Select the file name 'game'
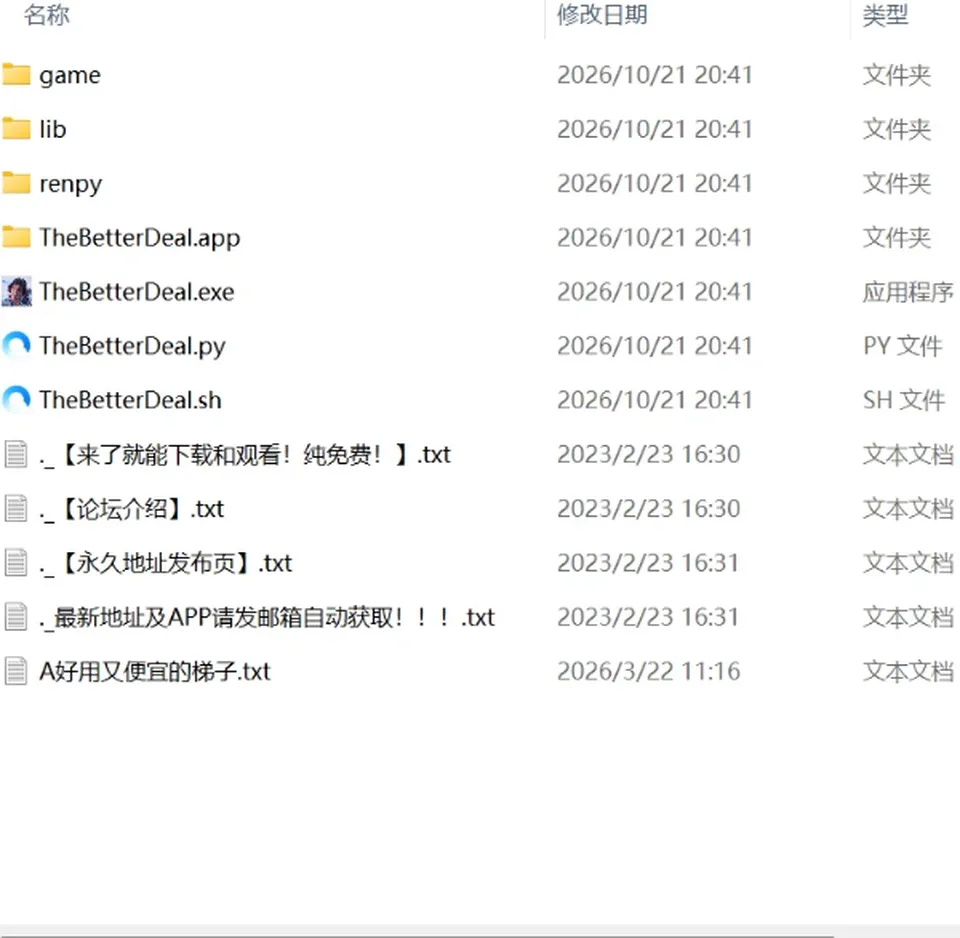 70,76
